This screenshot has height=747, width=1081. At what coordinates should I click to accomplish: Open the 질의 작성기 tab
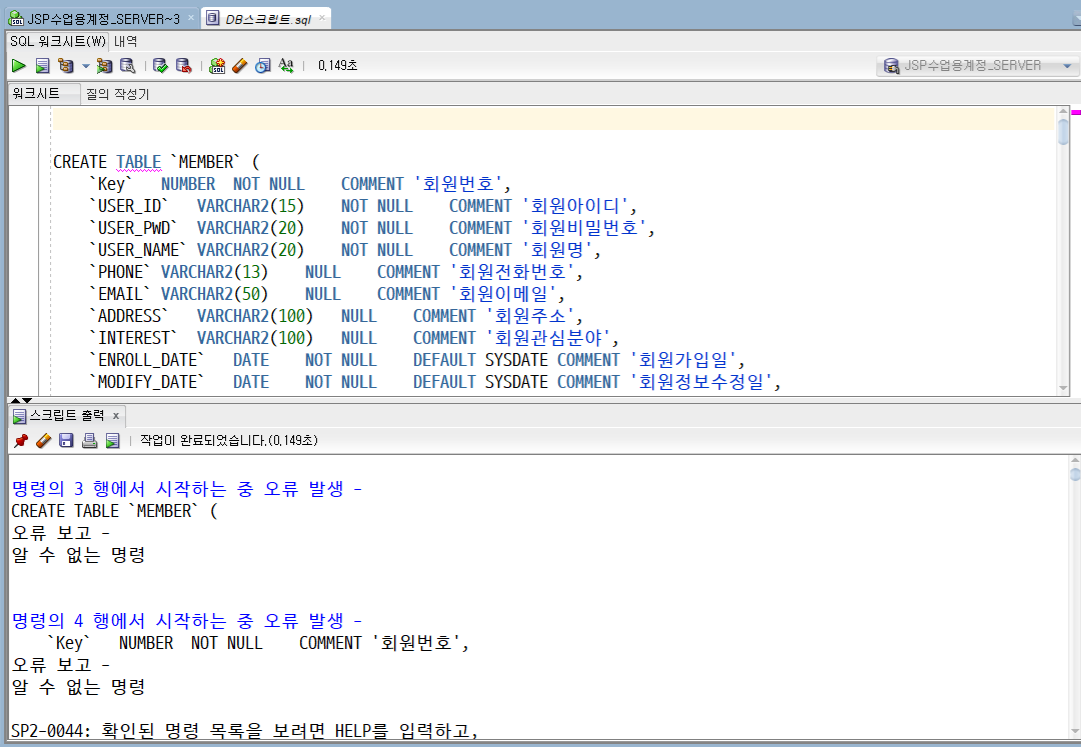click(x=117, y=94)
